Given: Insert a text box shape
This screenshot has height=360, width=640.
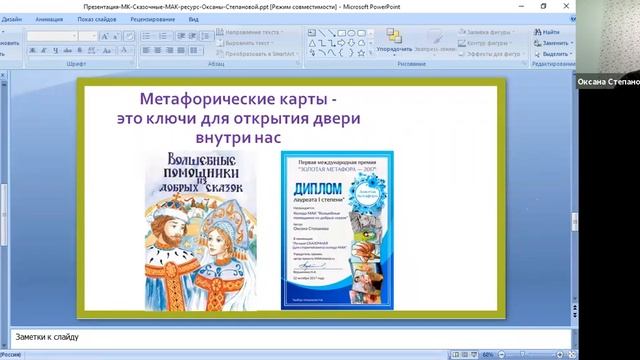Looking at the screenshot, I should coord(312,33).
